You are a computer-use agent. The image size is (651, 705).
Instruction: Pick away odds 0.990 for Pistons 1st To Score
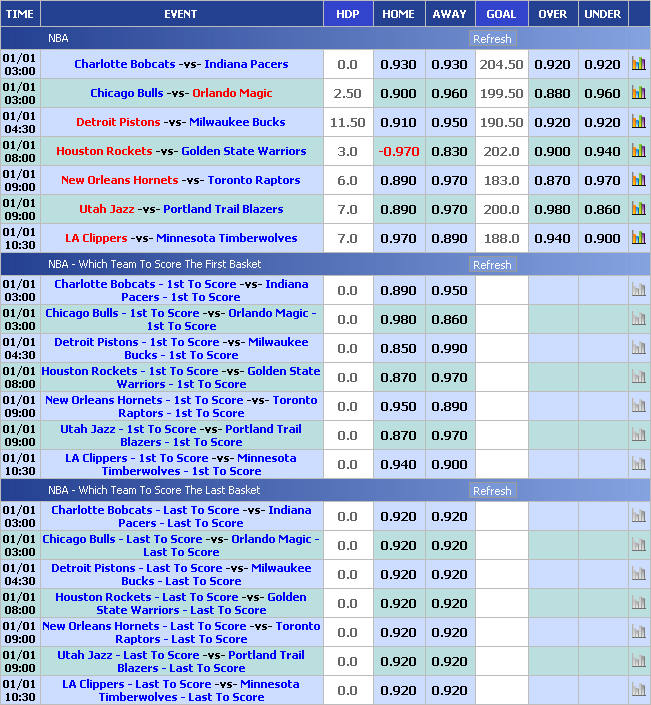point(449,348)
